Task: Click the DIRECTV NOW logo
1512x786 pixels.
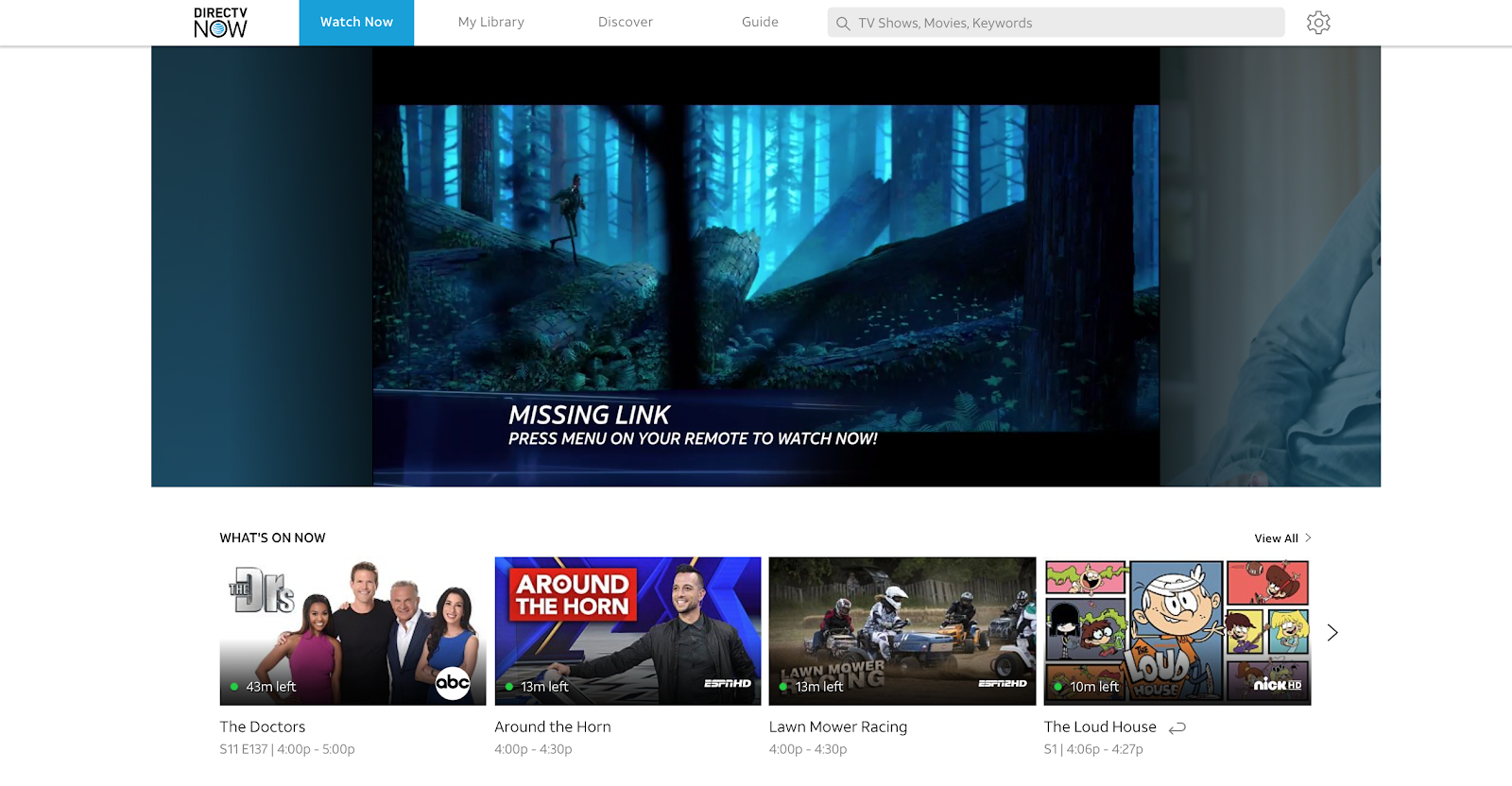Action: tap(220, 23)
